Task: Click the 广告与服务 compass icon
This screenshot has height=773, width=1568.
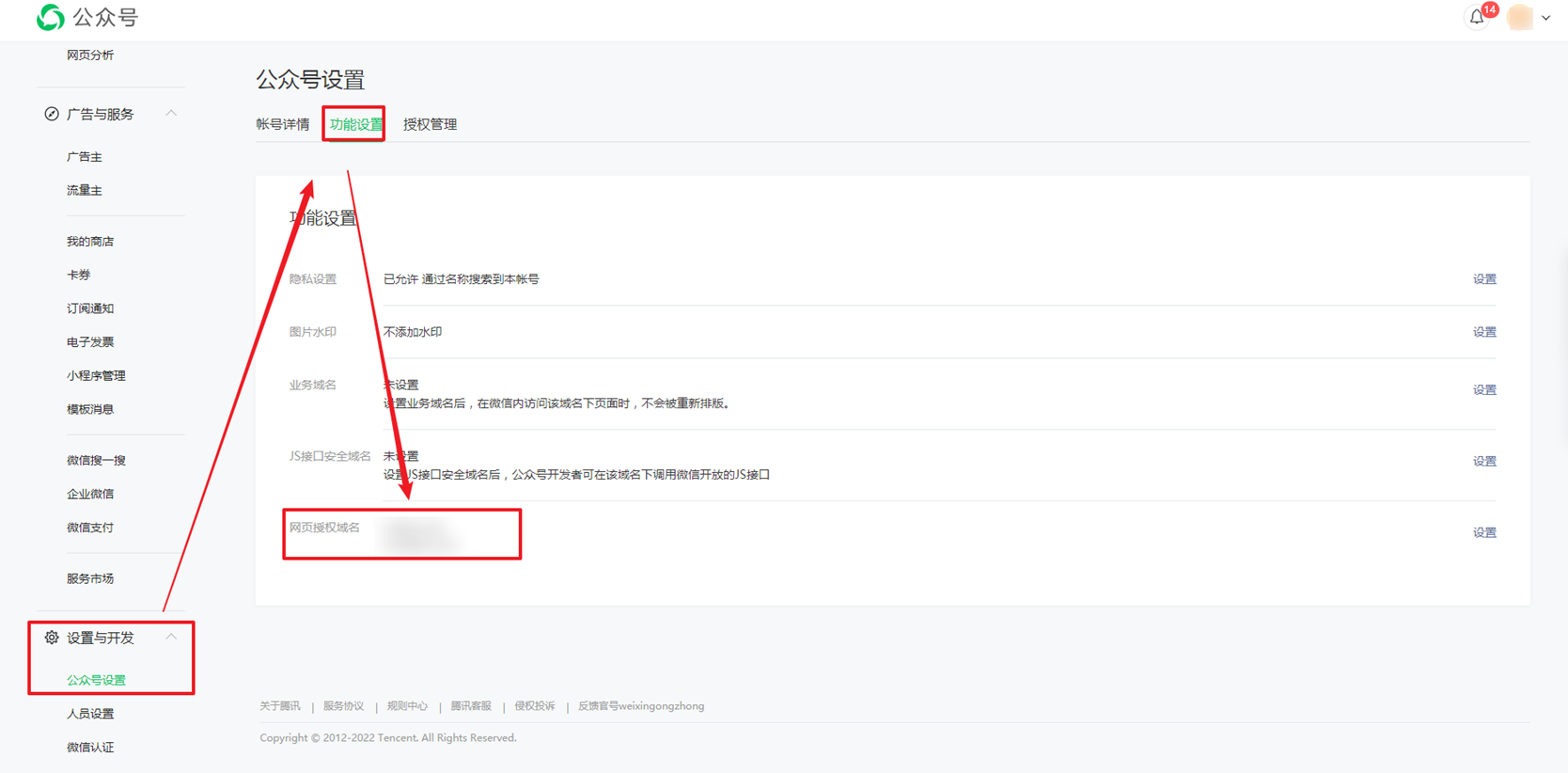Action: coord(52,114)
